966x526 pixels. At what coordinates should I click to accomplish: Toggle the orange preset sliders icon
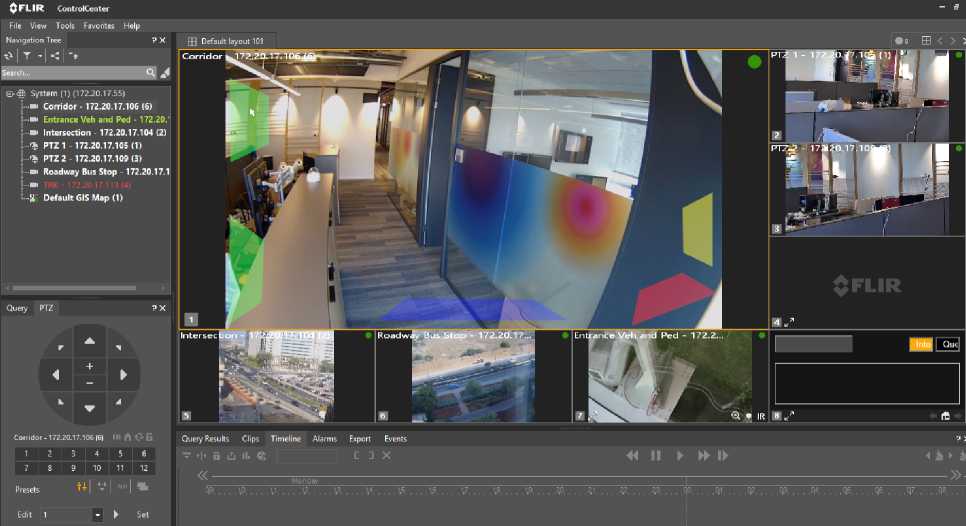coord(83,487)
